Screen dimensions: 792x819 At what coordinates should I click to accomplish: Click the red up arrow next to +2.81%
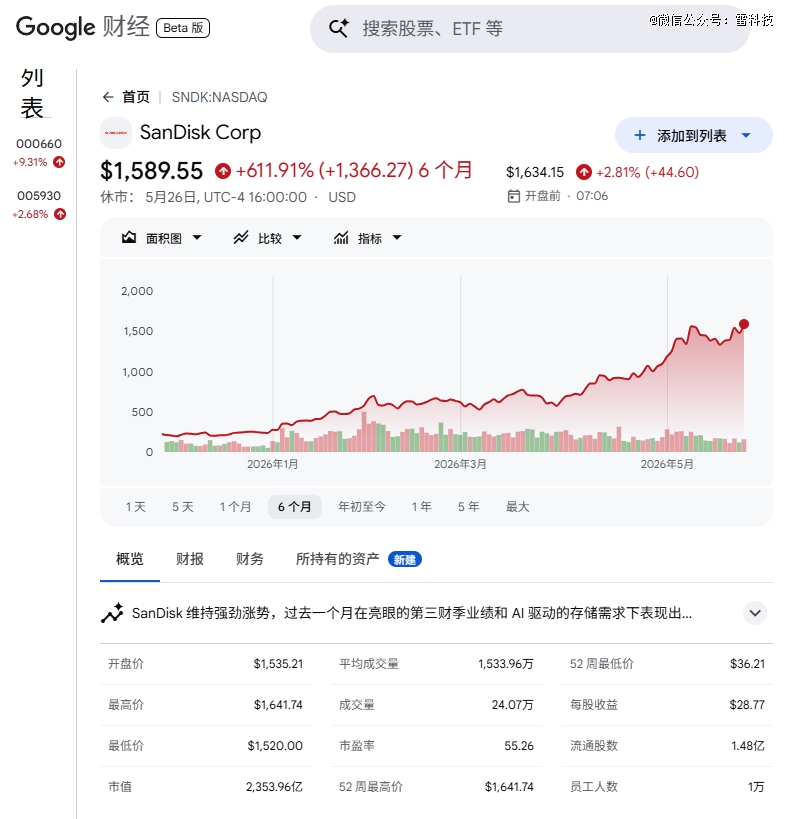[x=584, y=172]
